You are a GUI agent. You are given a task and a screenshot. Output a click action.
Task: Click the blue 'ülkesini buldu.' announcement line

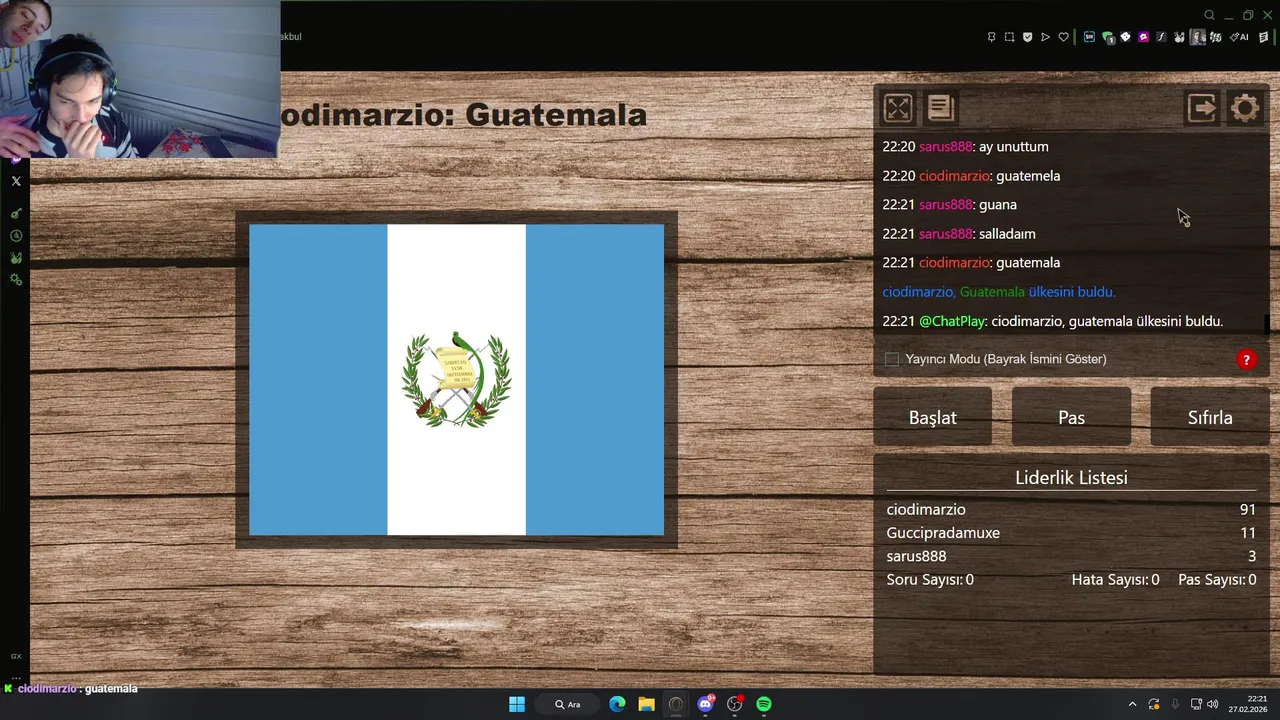point(999,292)
